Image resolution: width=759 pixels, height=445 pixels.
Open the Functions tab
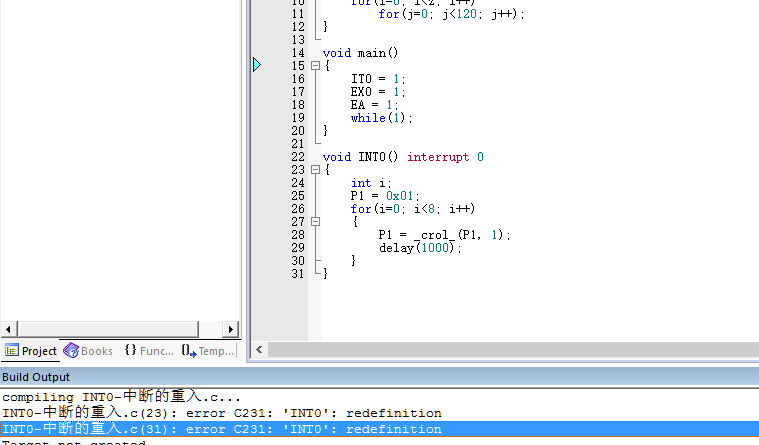click(149, 351)
